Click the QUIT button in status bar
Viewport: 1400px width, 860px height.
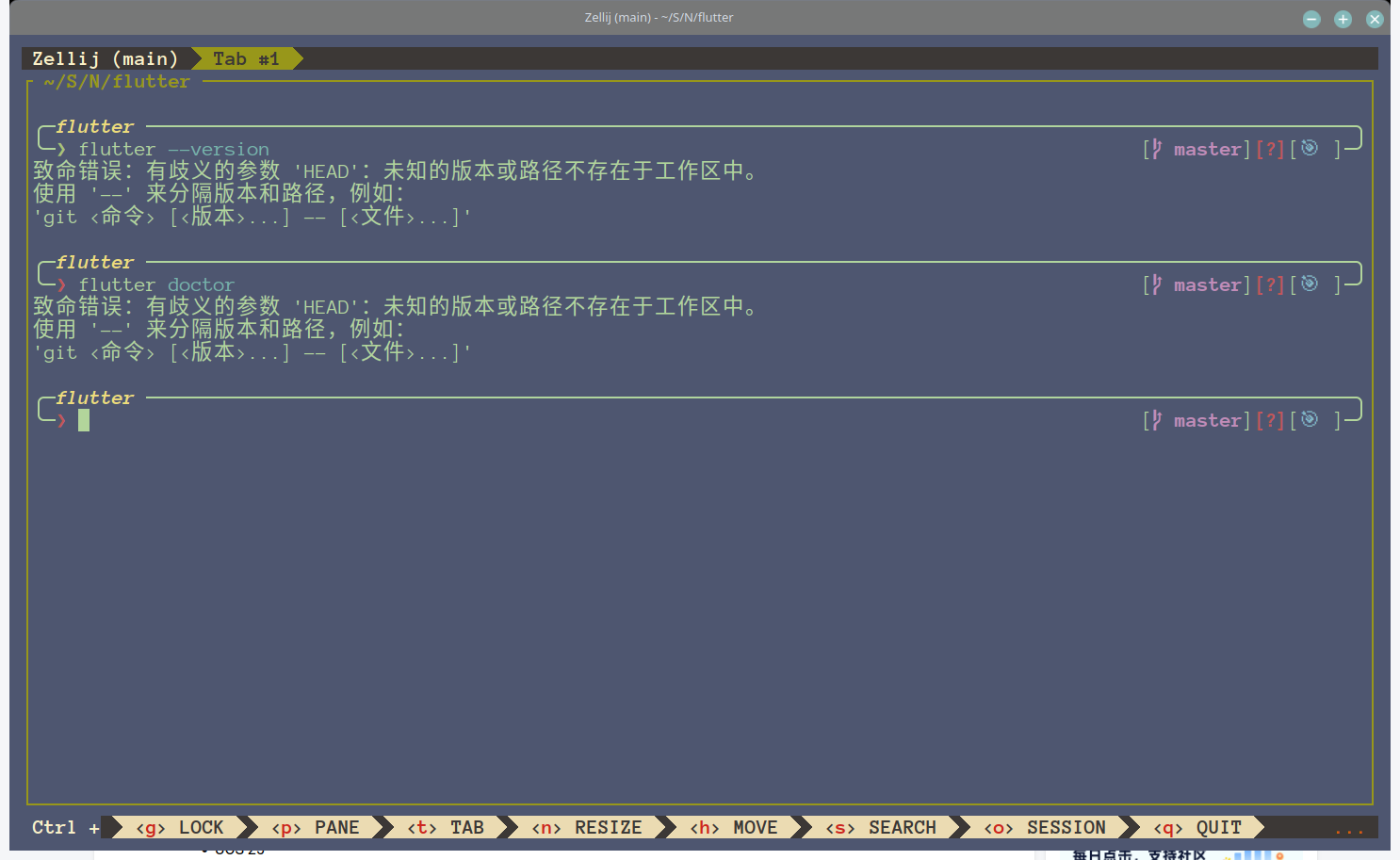tap(1197, 827)
